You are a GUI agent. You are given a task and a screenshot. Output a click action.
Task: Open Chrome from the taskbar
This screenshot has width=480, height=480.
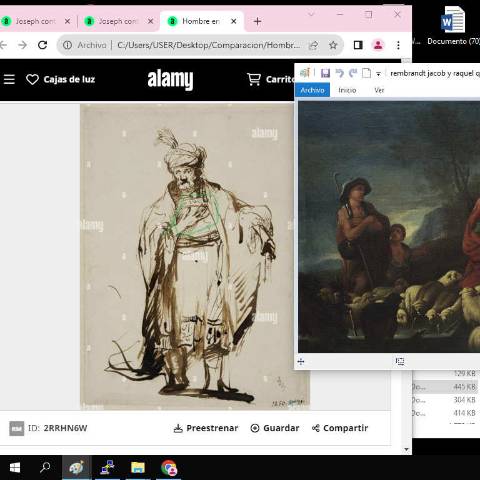[169, 468]
